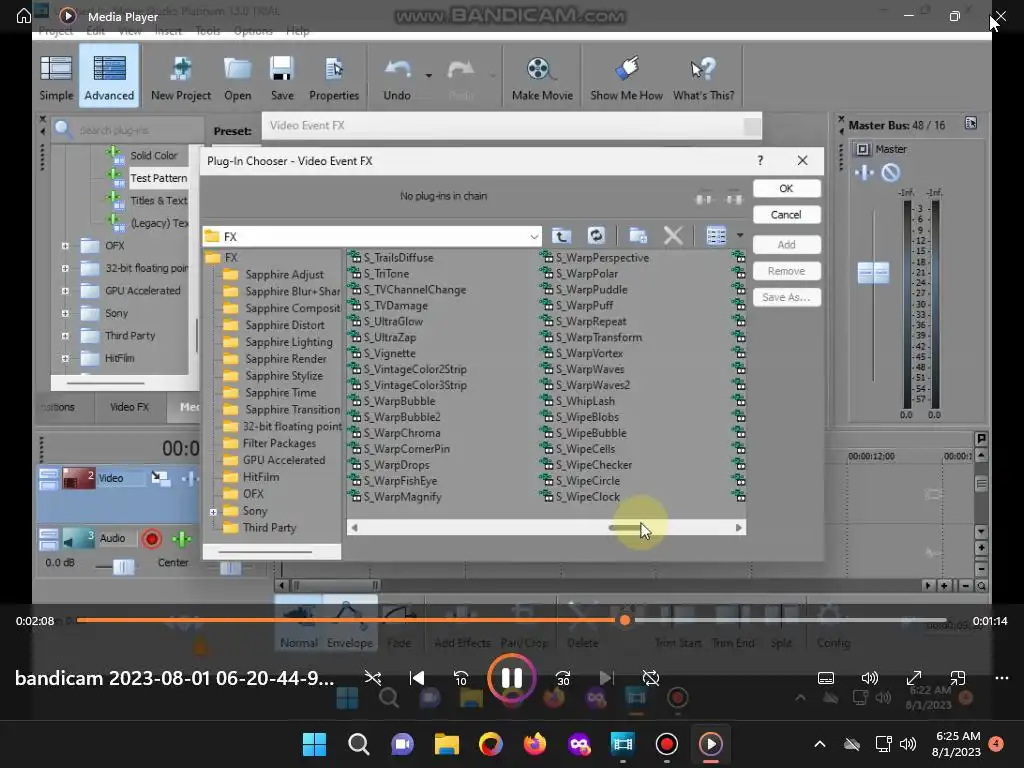This screenshot has height=768, width=1024.
Task: Adjust the Master bus volume fader
Action: coord(873,272)
